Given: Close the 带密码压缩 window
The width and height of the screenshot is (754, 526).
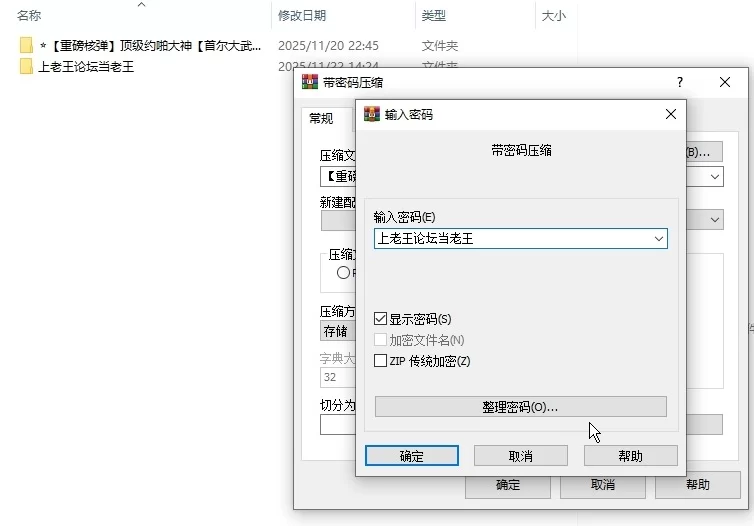Looking at the screenshot, I should 725,82.
